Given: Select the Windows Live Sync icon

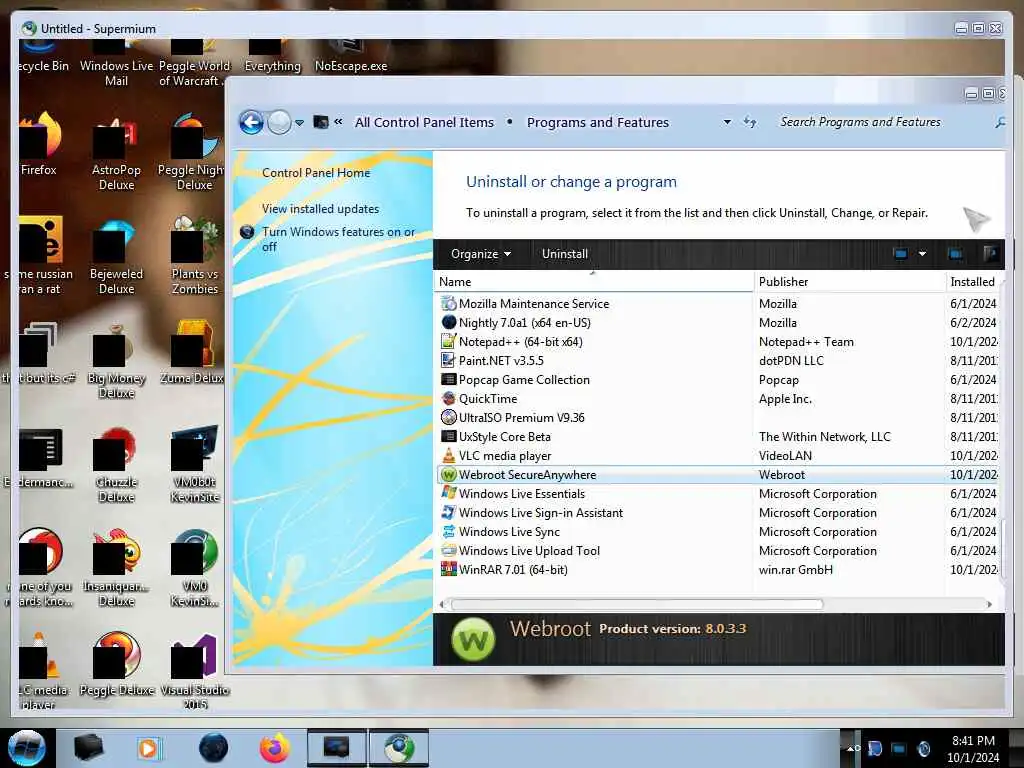Looking at the screenshot, I should click(x=449, y=532).
